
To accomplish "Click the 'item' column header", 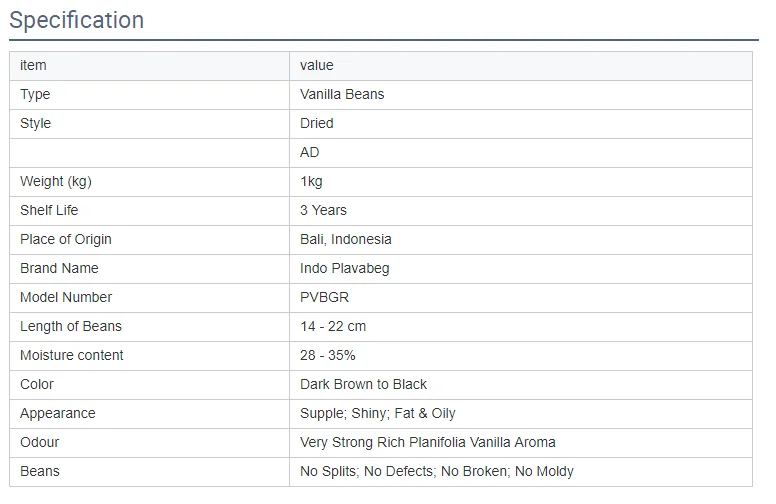I will (33, 65).
